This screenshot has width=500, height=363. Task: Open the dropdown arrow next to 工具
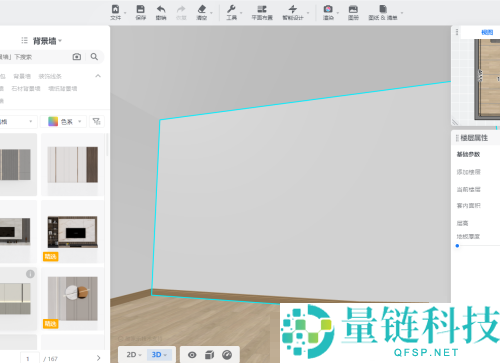241,13
